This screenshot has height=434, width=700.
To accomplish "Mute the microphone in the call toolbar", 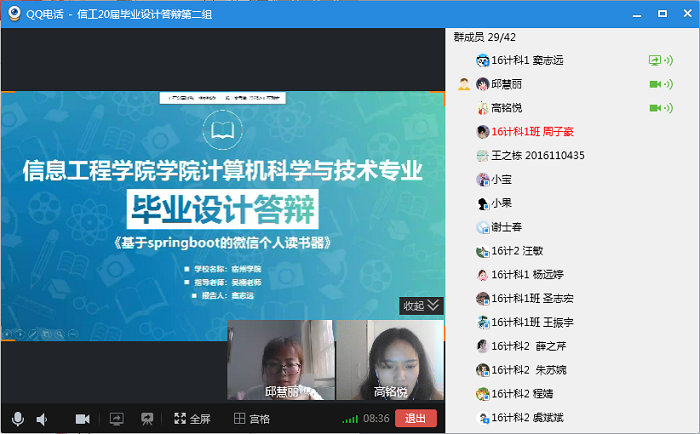I will point(17,419).
